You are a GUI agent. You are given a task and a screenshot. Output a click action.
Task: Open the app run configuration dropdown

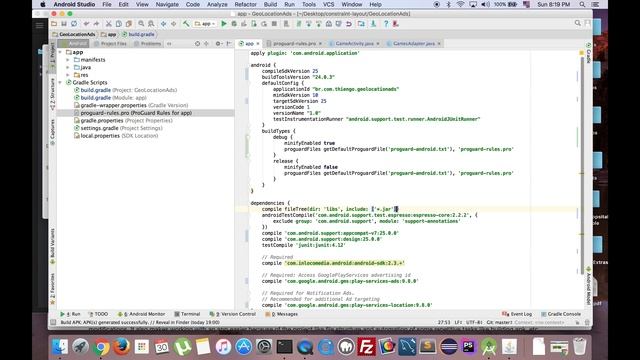205,24
